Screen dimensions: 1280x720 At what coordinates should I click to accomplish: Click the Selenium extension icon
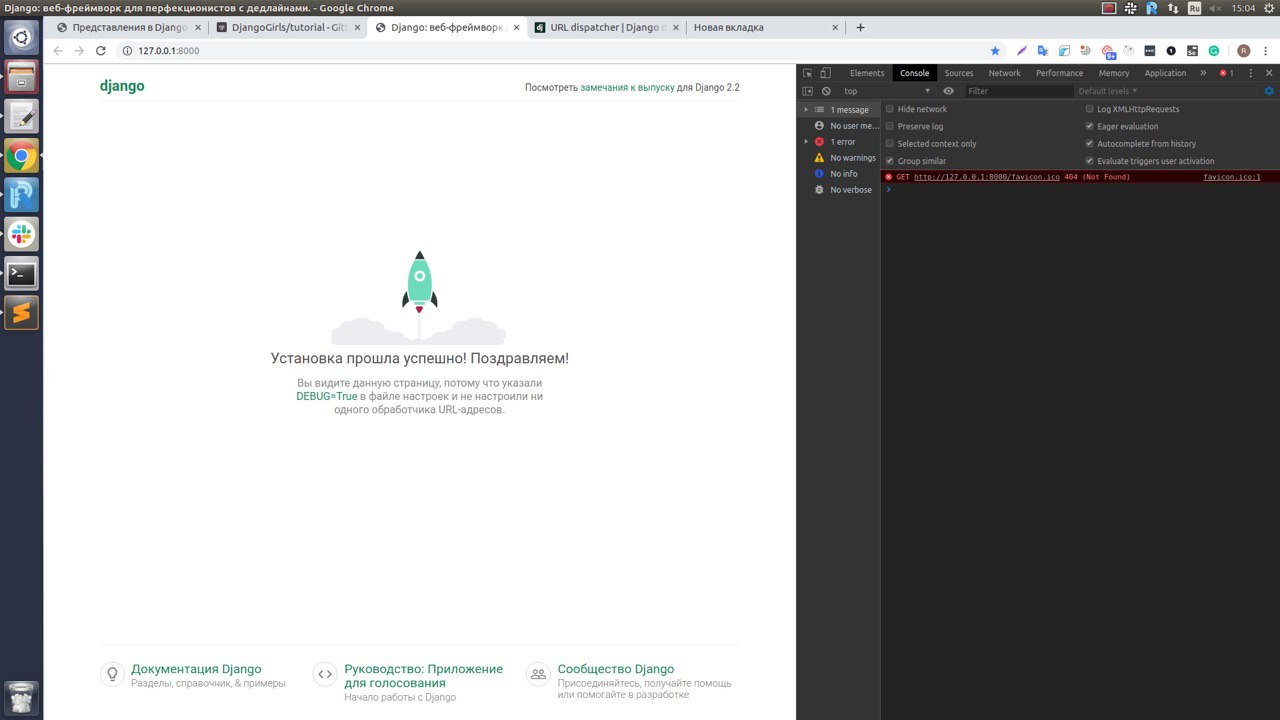click(x=1192, y=51)
